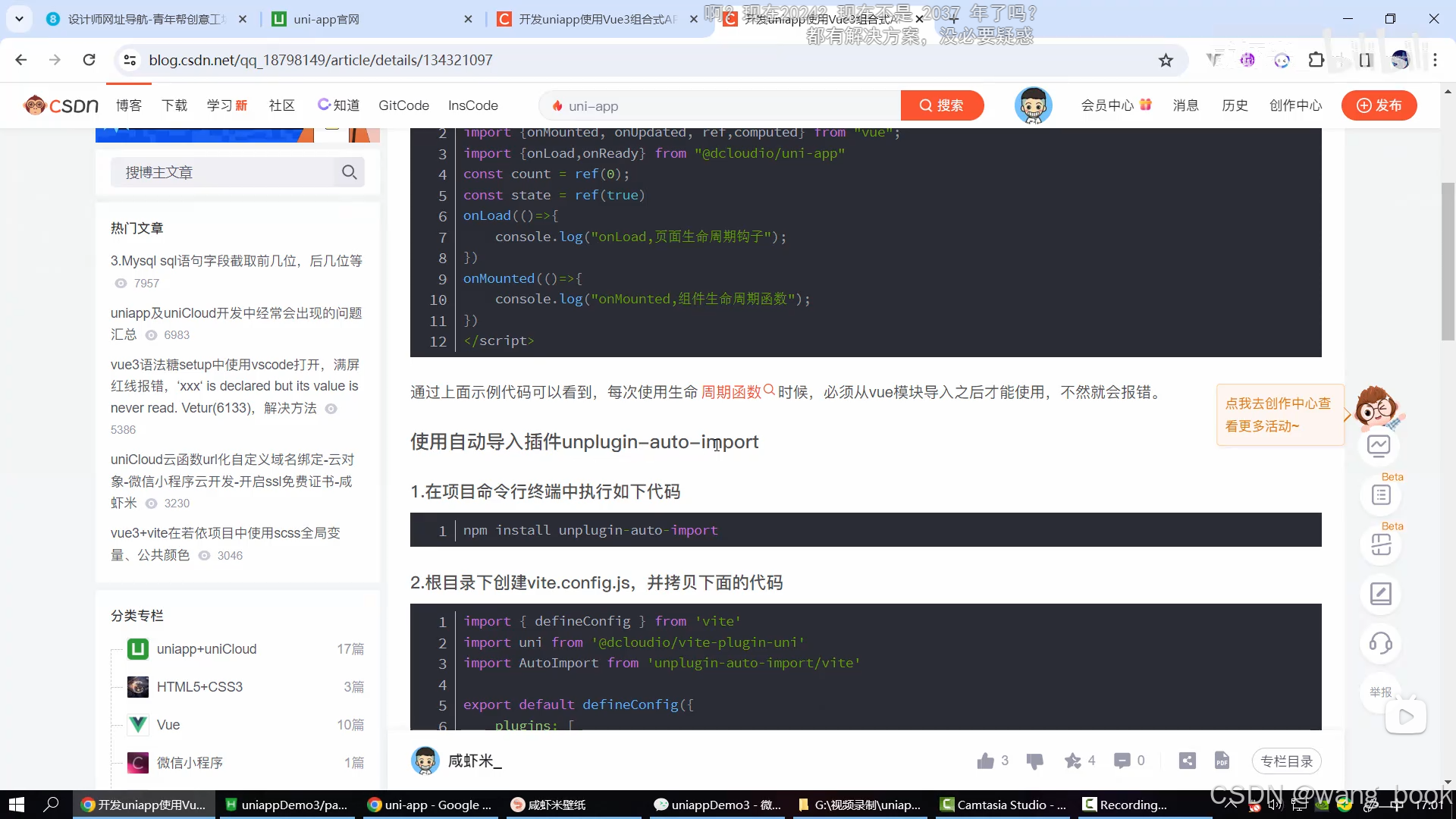Open the Windows Start menu
The image size is (1456, 819).
tap(17, 805)
